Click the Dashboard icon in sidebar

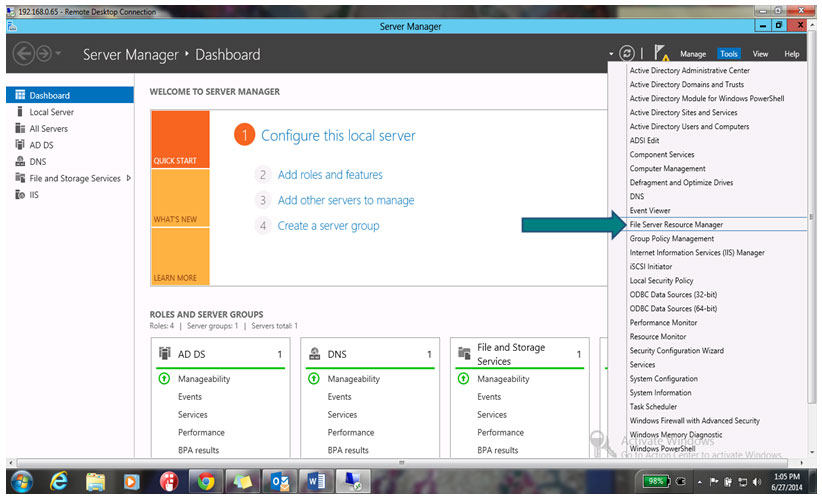[20, 95]
